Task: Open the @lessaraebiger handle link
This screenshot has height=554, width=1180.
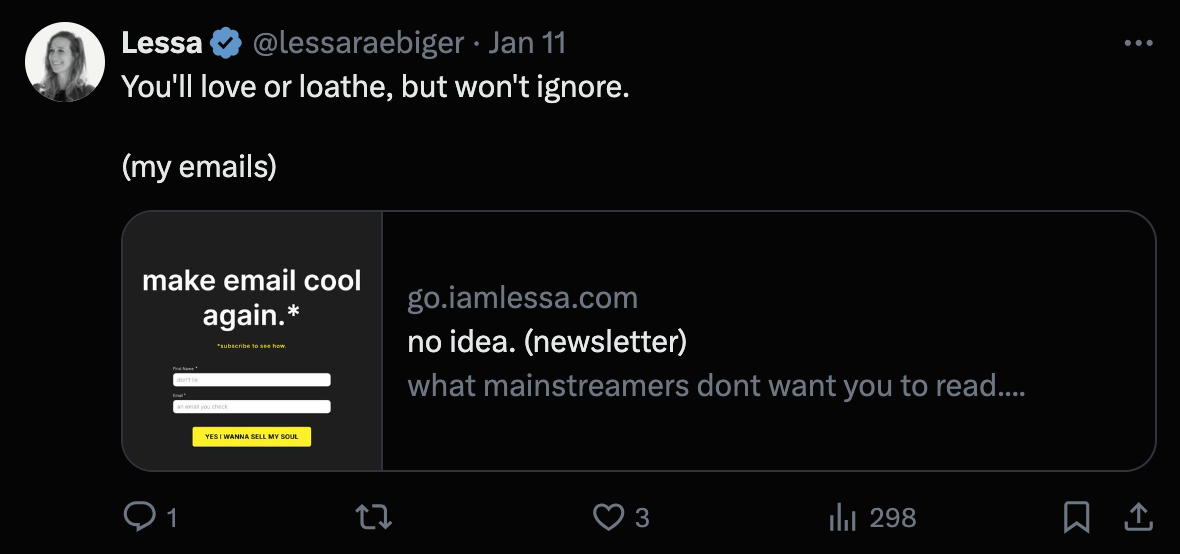Action: (358, 43)
